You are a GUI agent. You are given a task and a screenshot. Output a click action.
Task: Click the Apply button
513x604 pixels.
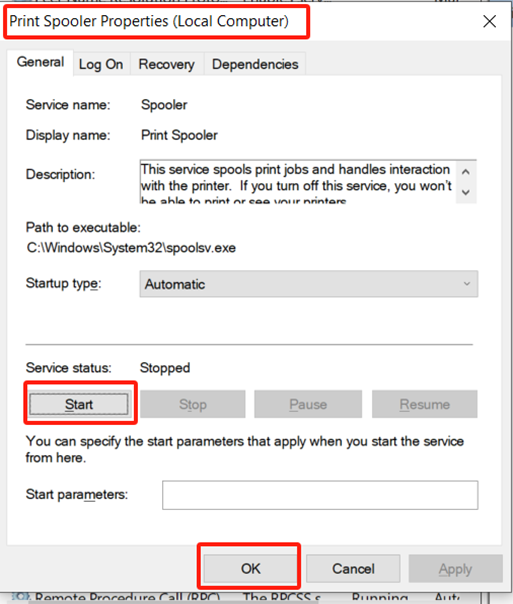pyautogui.click(x=455, y=569)
